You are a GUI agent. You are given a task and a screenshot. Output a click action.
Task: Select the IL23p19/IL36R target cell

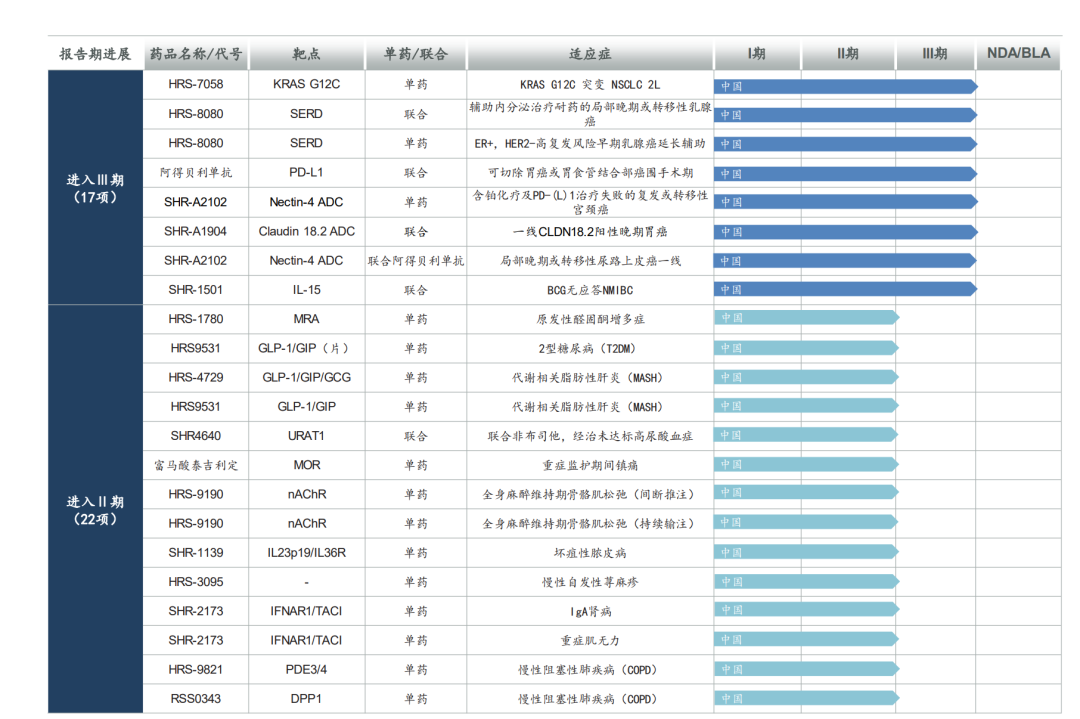(x=307, y=553)
